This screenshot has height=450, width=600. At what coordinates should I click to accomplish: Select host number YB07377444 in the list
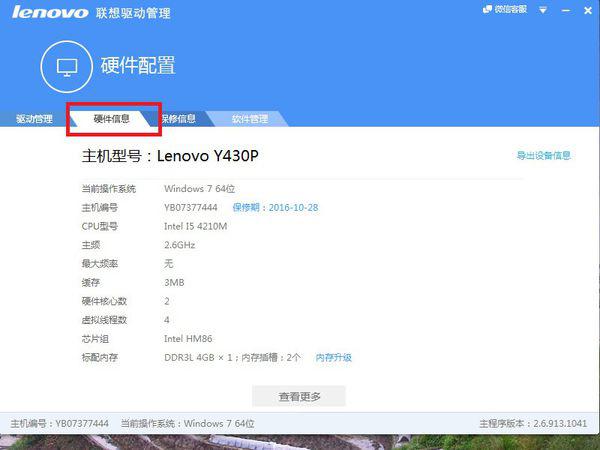point(191,208)
